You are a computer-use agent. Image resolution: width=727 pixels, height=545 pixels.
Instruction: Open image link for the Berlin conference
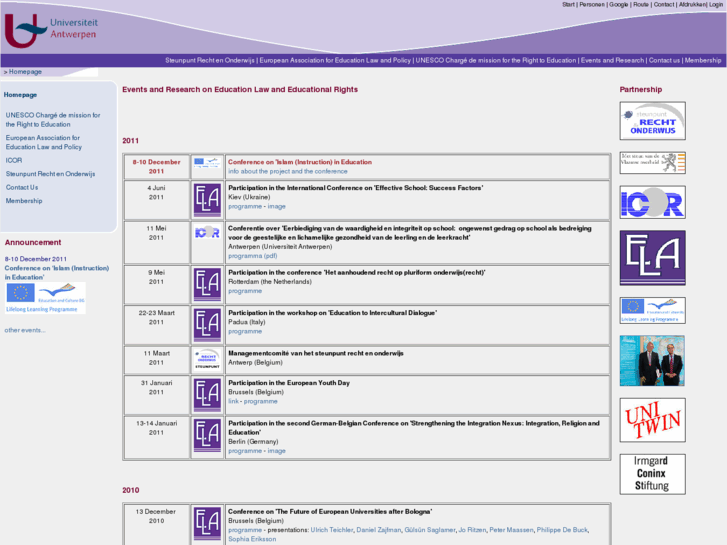tap(276, 451)
